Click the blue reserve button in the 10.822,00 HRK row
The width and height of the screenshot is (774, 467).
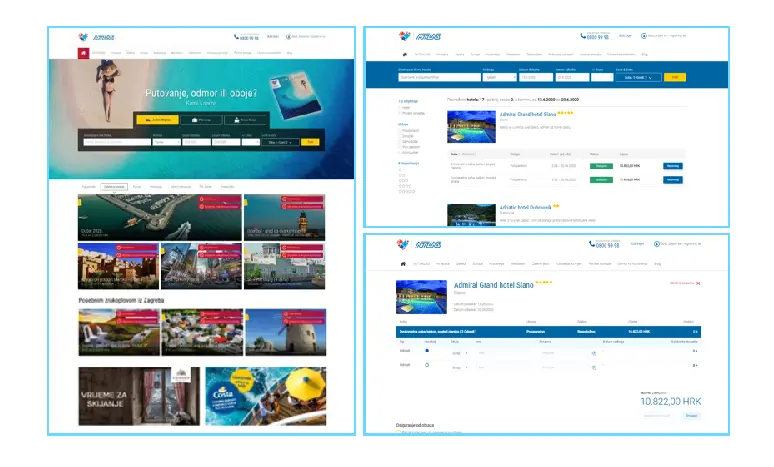(673, 166)
